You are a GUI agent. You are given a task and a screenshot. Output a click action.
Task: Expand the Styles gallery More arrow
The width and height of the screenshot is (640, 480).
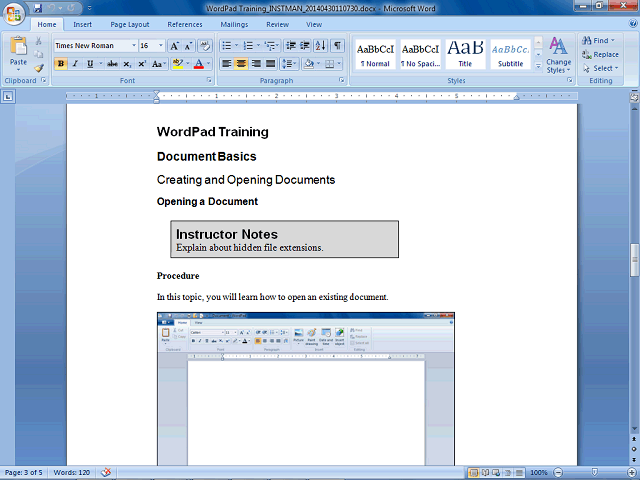pos(538,65)
